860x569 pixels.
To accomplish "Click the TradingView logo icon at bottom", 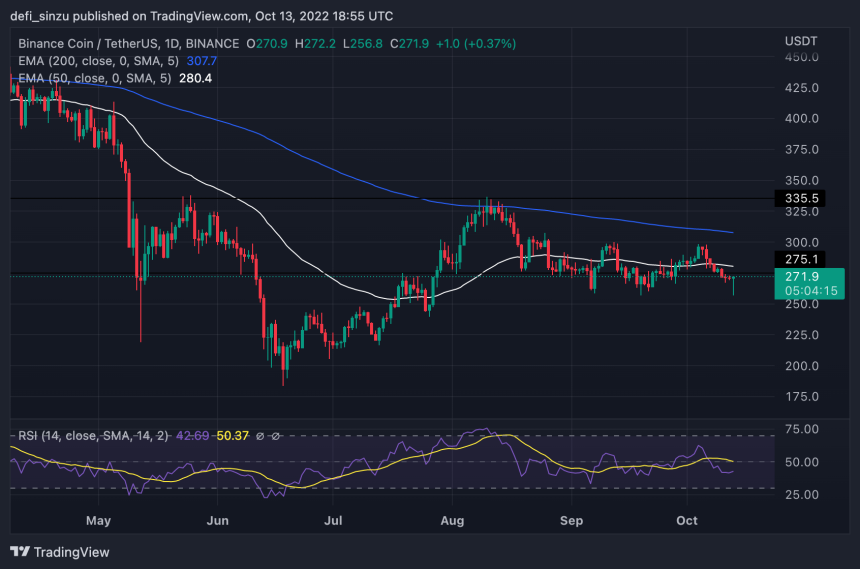I will click(x=20, y=551).
